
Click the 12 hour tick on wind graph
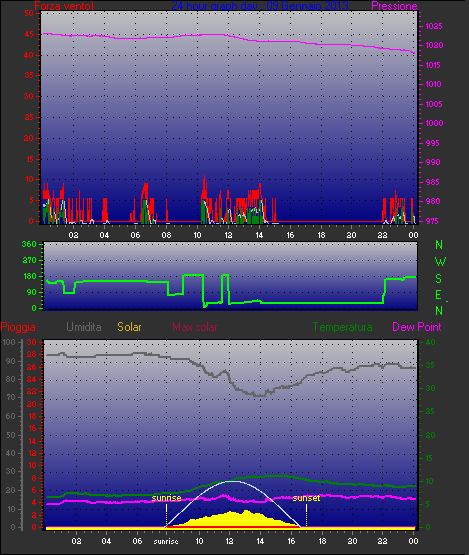pyautogui.click(x=228, y=235)
